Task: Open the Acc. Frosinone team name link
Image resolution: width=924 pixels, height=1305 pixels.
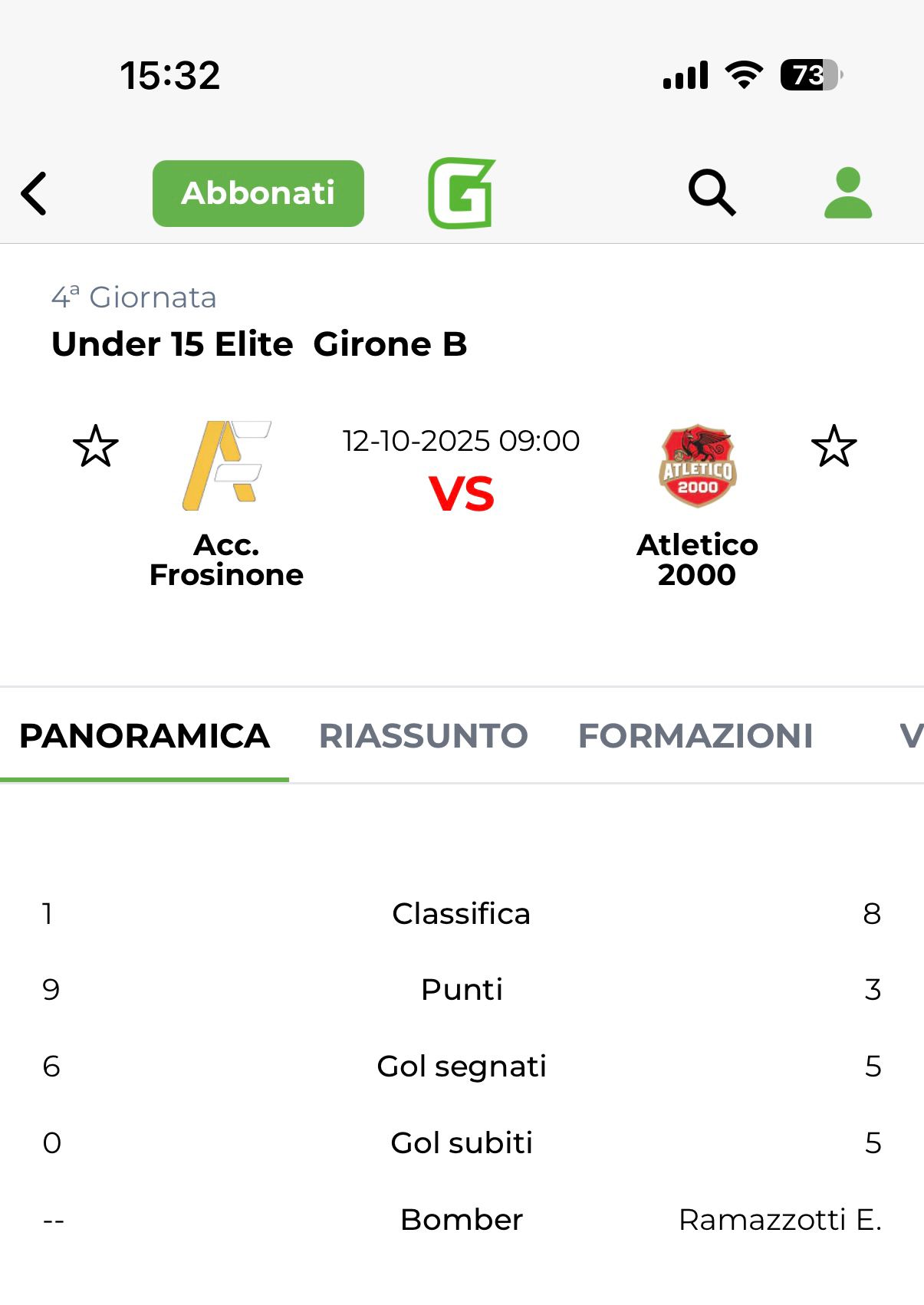Action: (226, 560)
